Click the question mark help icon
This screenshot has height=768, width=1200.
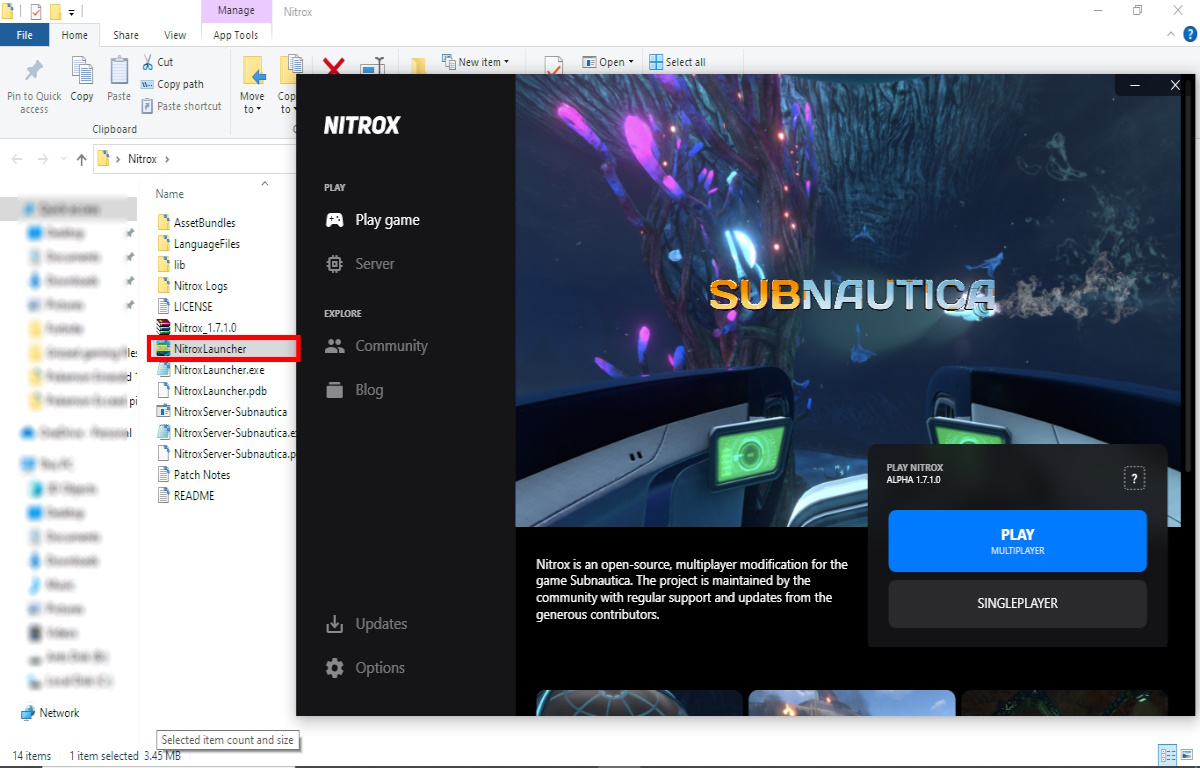pos(1133,479)
